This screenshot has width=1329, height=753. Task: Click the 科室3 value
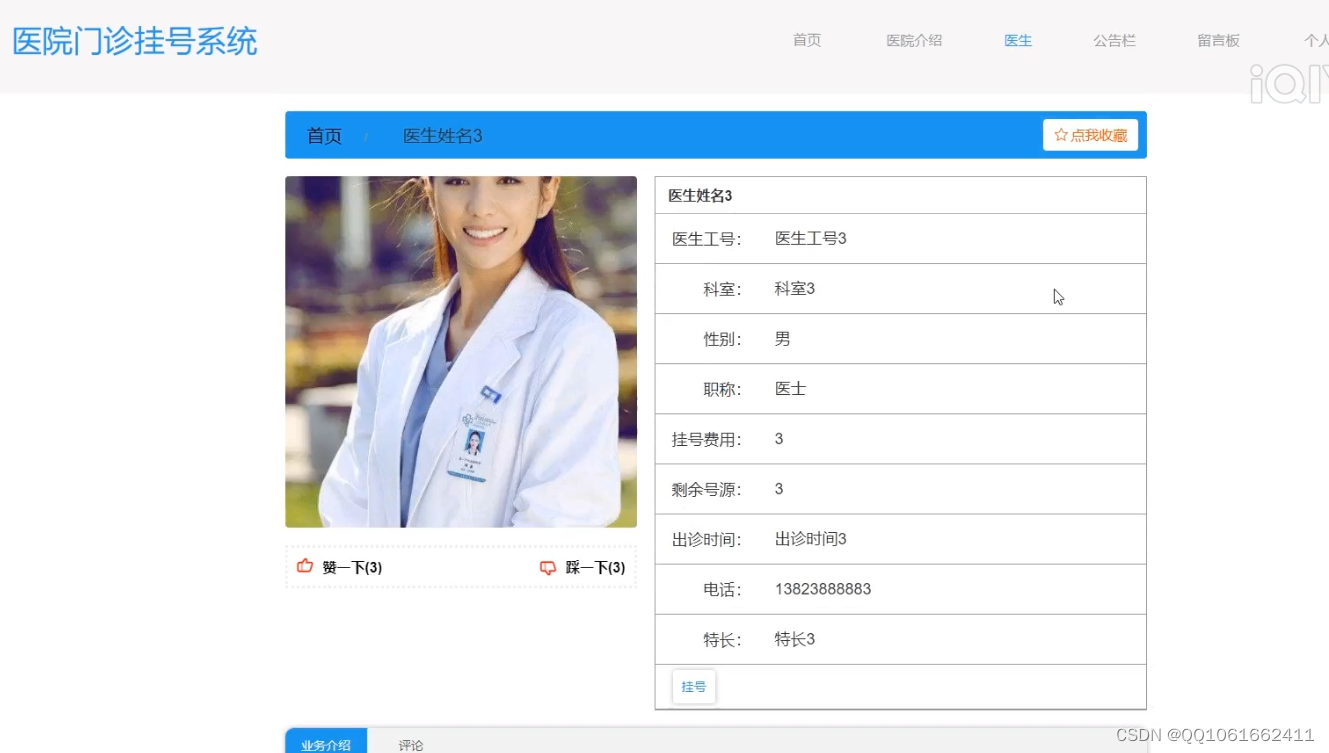[795, 289]
